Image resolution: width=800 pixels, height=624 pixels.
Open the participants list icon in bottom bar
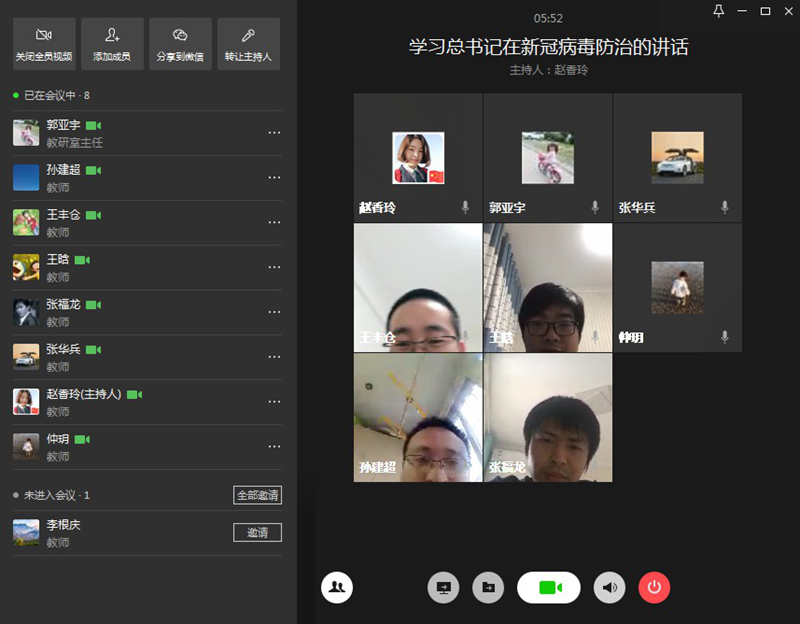(x=337, y=587)
